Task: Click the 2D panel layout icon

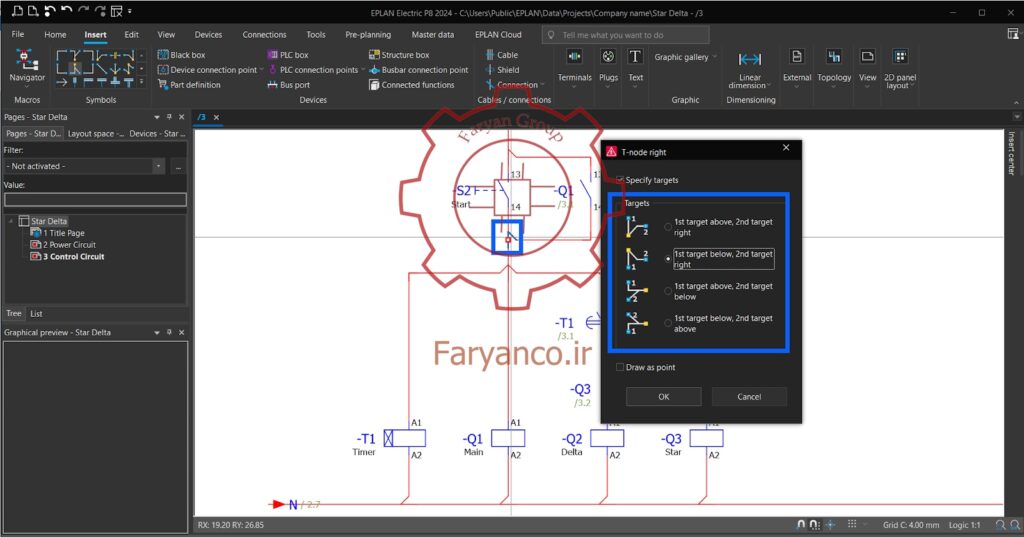Action: (900, 57)
